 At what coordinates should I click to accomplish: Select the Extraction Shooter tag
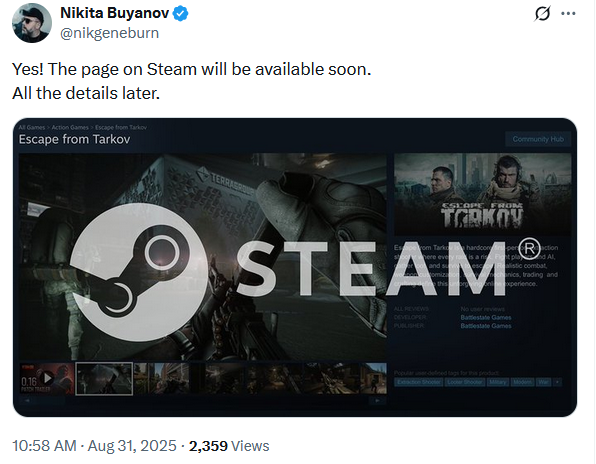[x=418, y=382]
